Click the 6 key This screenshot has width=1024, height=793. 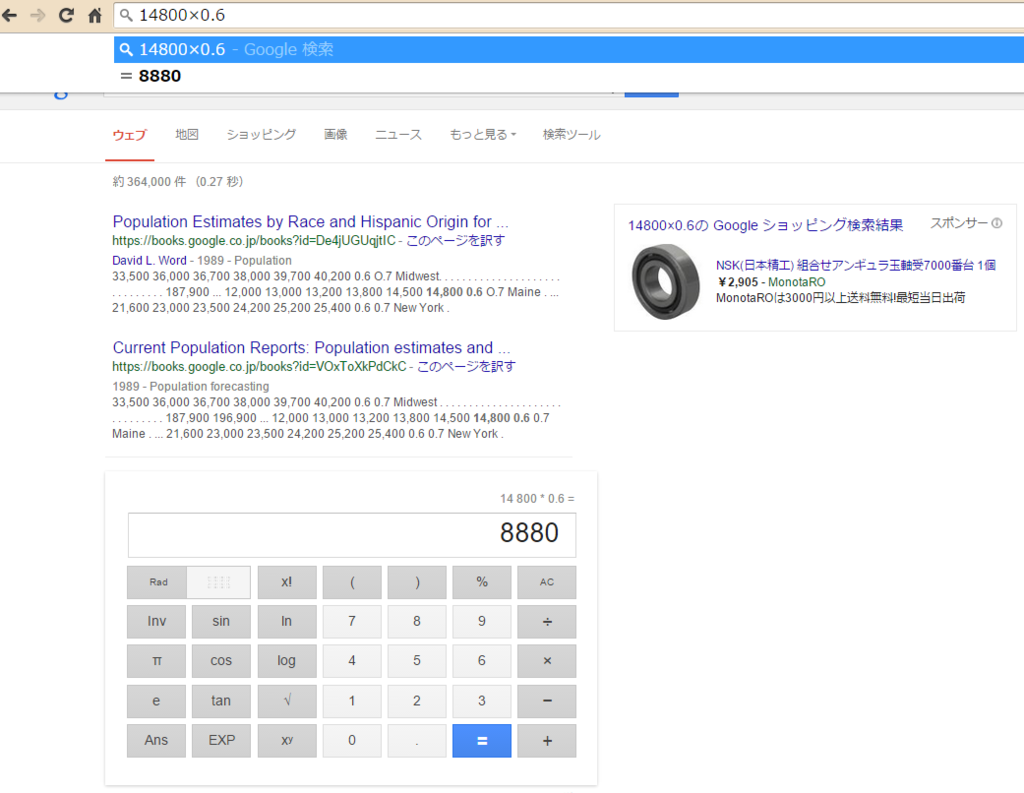[482, 661]
